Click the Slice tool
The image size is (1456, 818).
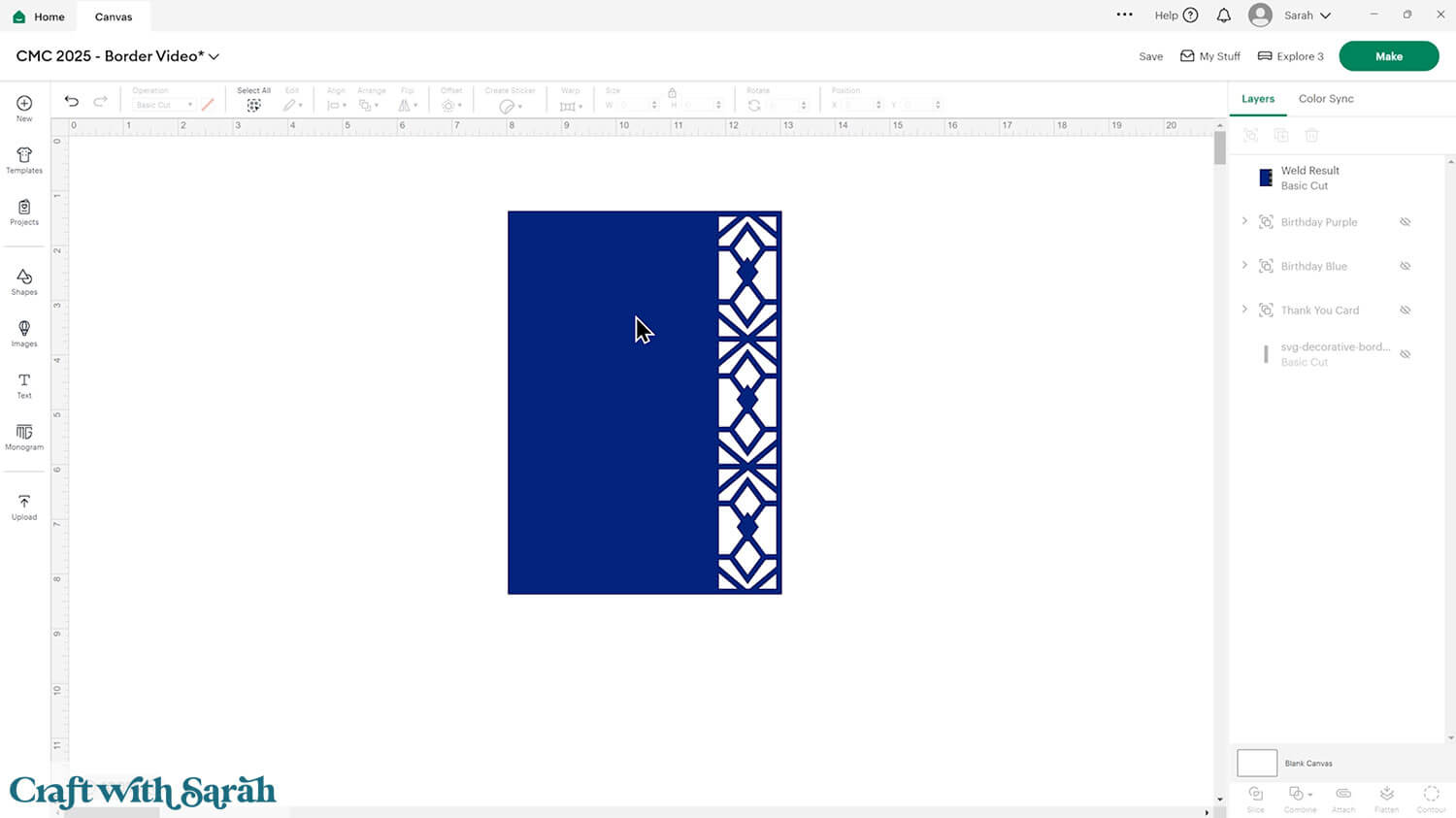coord(1256,799)
